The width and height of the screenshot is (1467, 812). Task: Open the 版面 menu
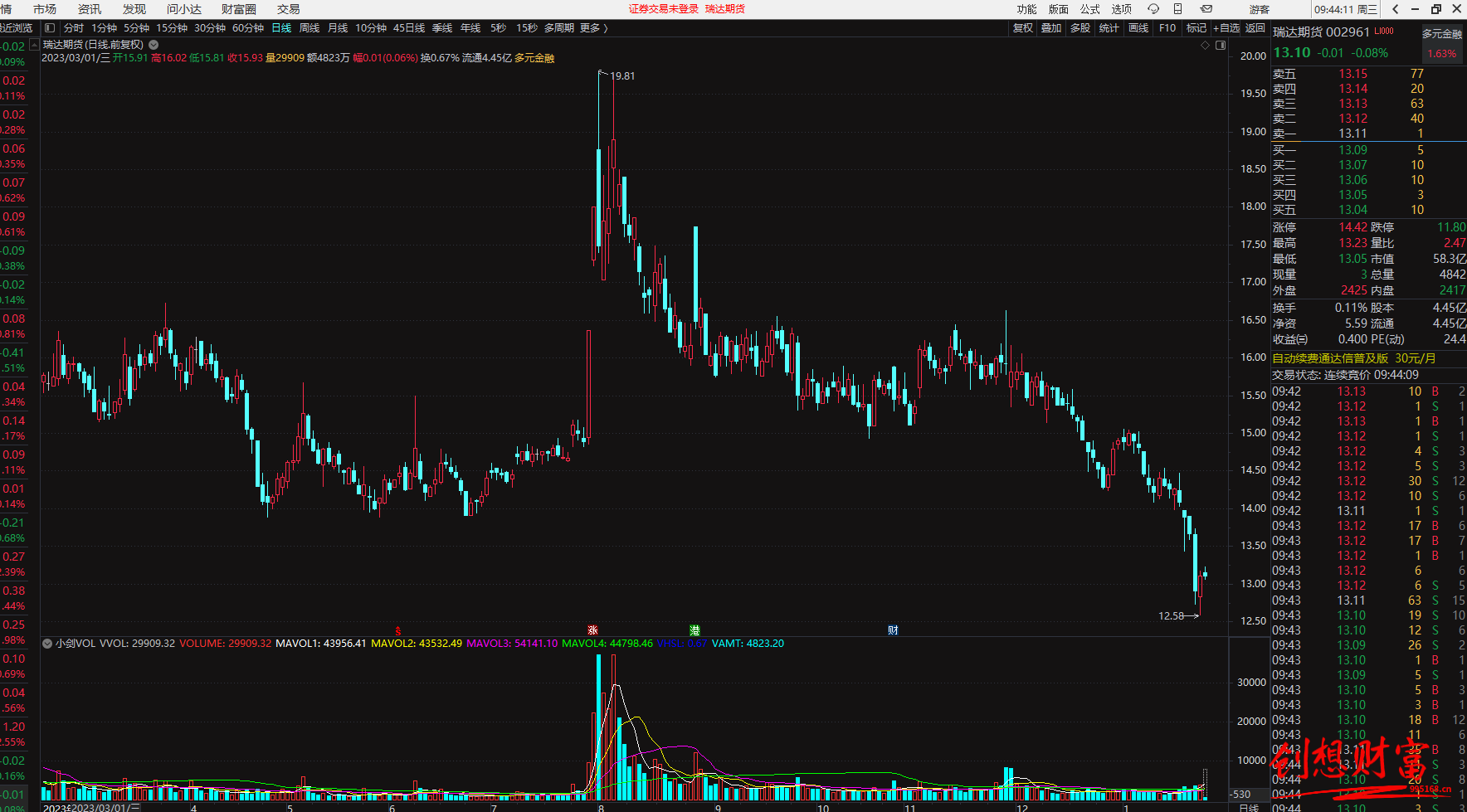pos(1059,9)
